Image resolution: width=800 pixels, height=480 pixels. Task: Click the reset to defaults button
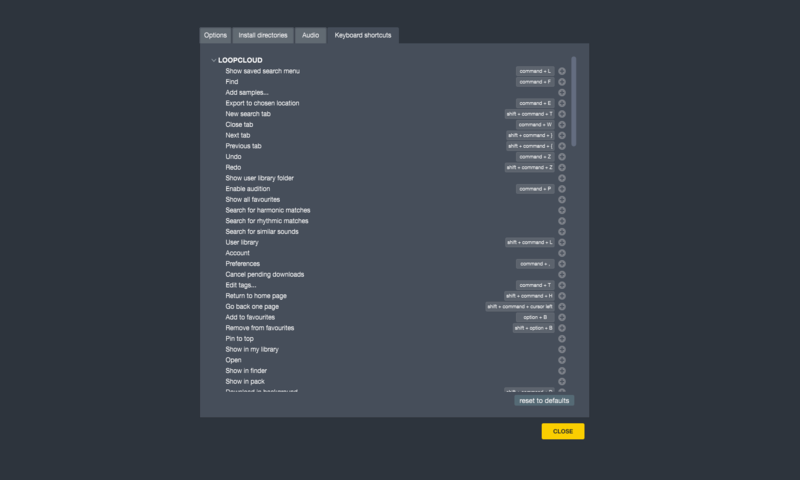pos(544,400)
